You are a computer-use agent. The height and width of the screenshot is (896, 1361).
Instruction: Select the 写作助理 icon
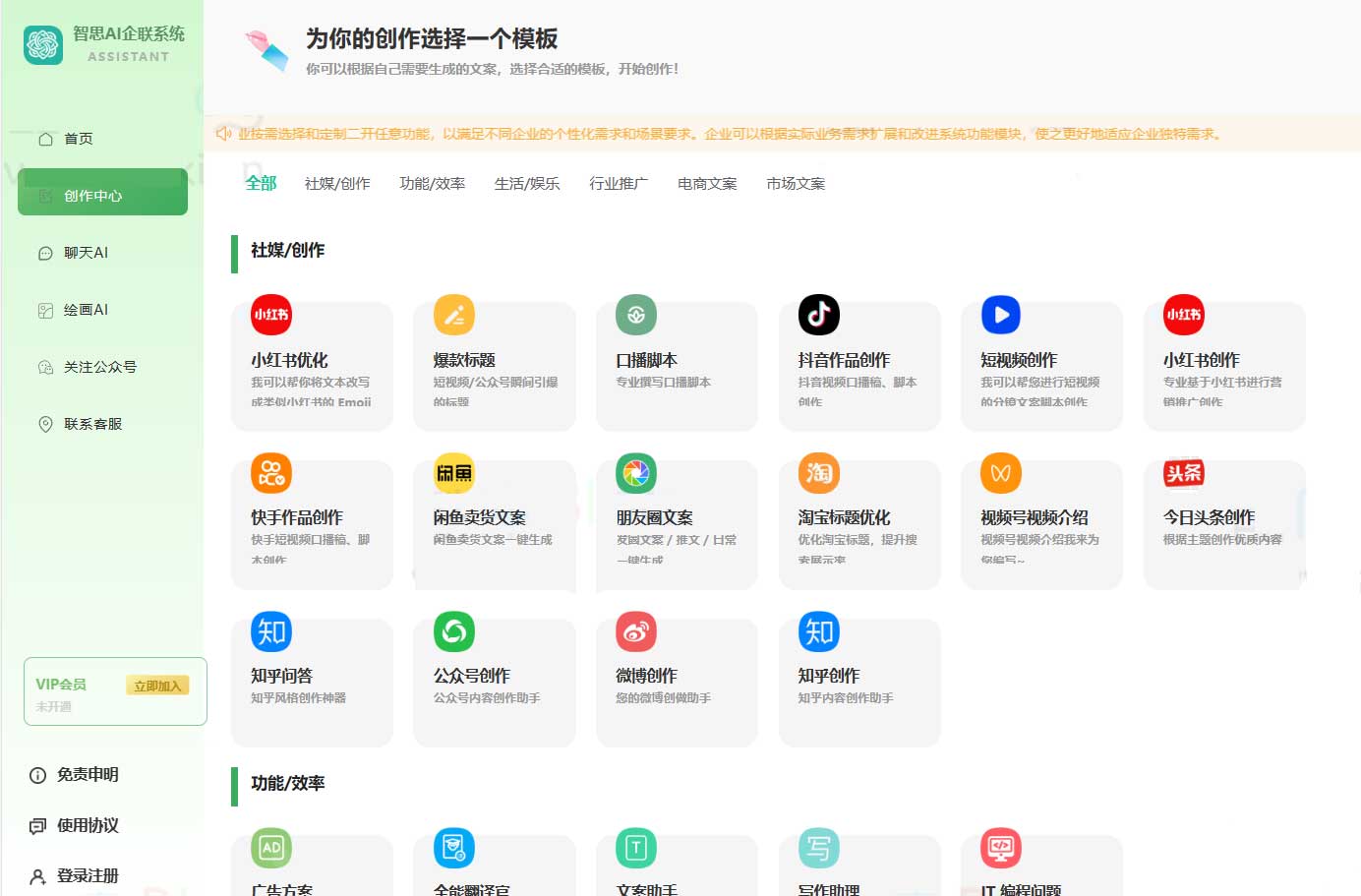819,848
